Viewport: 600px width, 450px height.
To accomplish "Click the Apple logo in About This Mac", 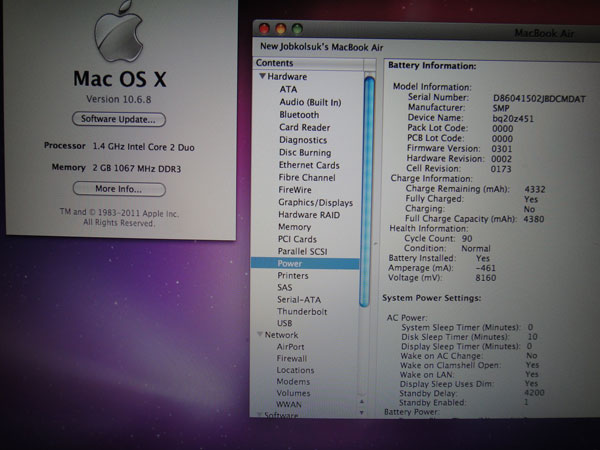I will (x=119, y=29).
